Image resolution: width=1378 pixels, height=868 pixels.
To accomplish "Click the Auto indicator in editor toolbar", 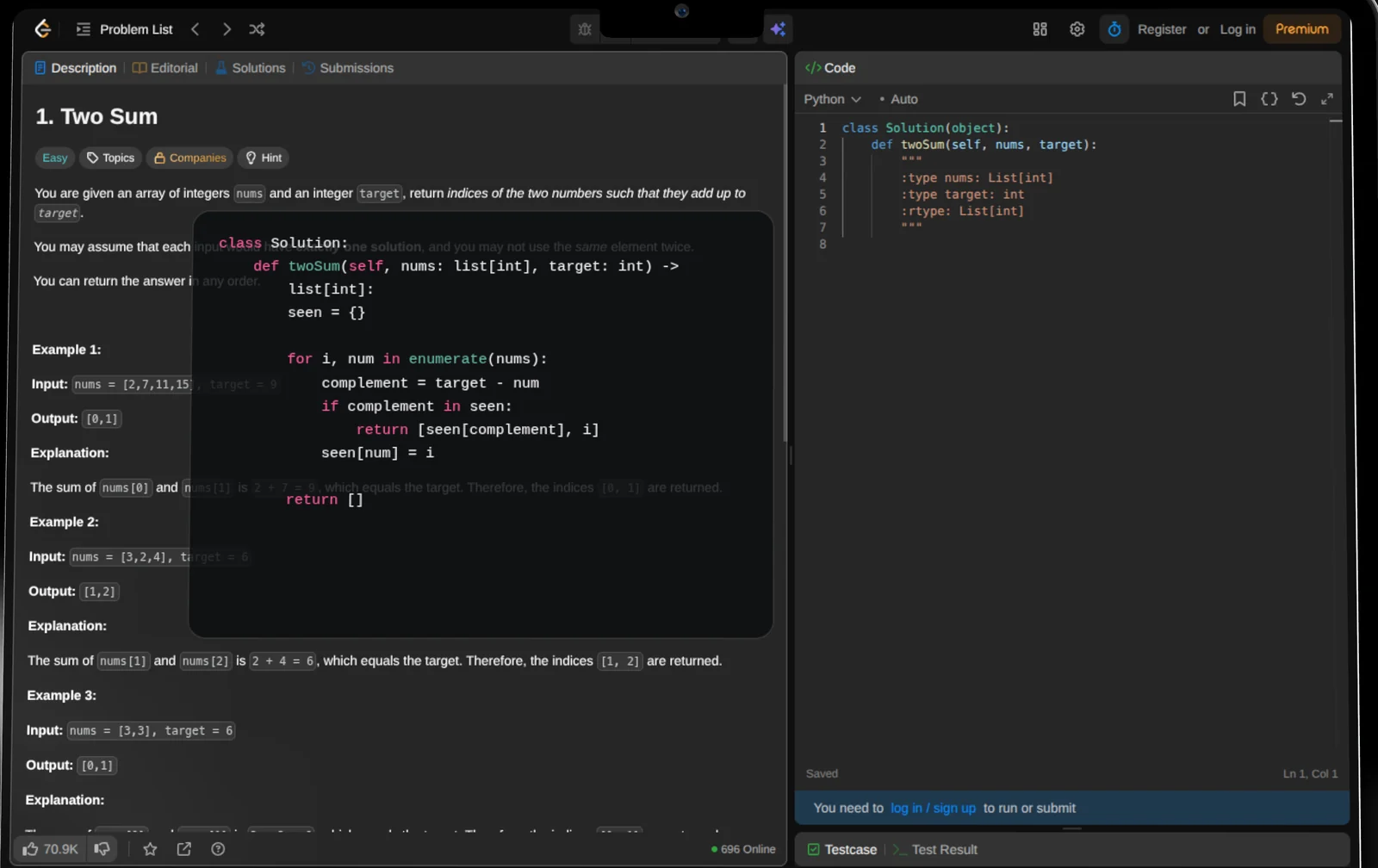I will (x=898, y=99).
